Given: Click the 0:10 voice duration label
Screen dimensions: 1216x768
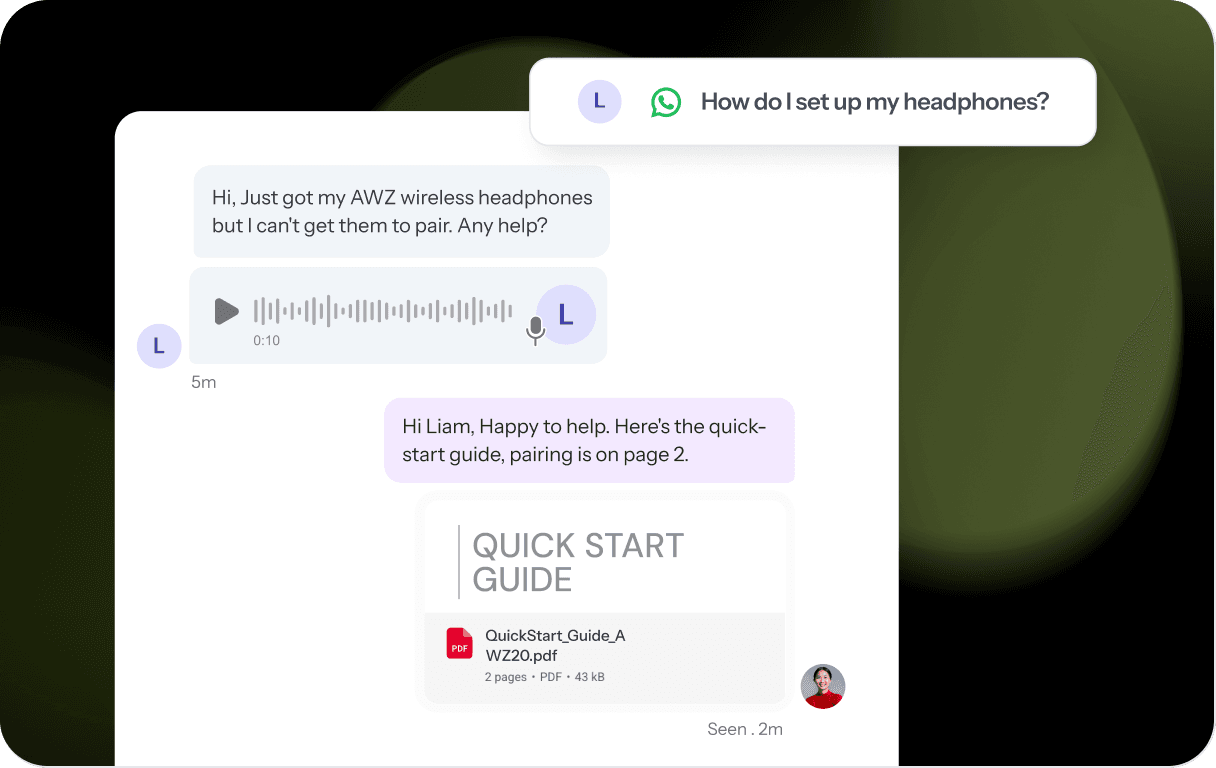Looking at the screenshot, I should 266,340.
